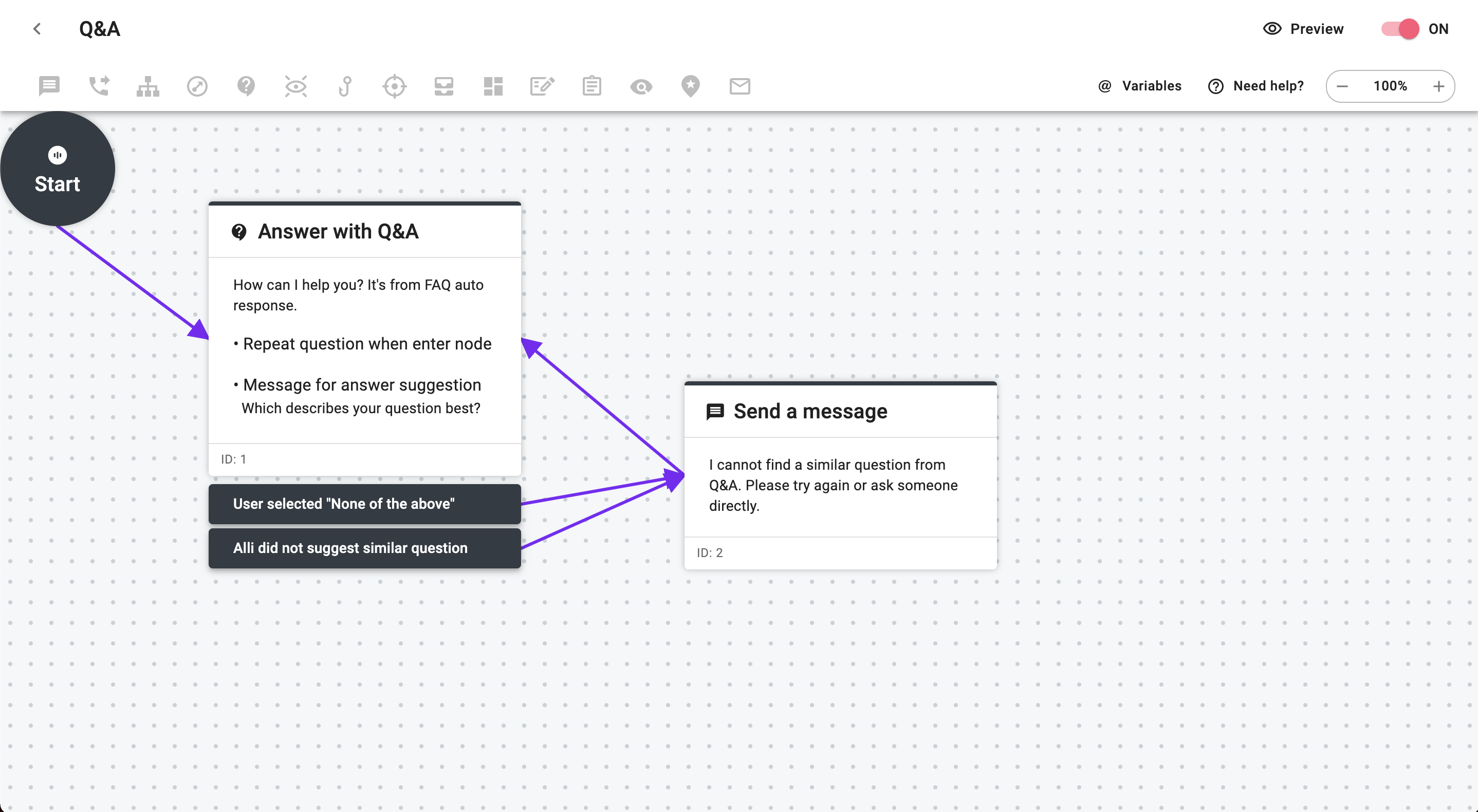The width and height of the screenshot is (1478, 812).
Task: Go back using the left chevron arrow
Action: [x=38, y=29]
